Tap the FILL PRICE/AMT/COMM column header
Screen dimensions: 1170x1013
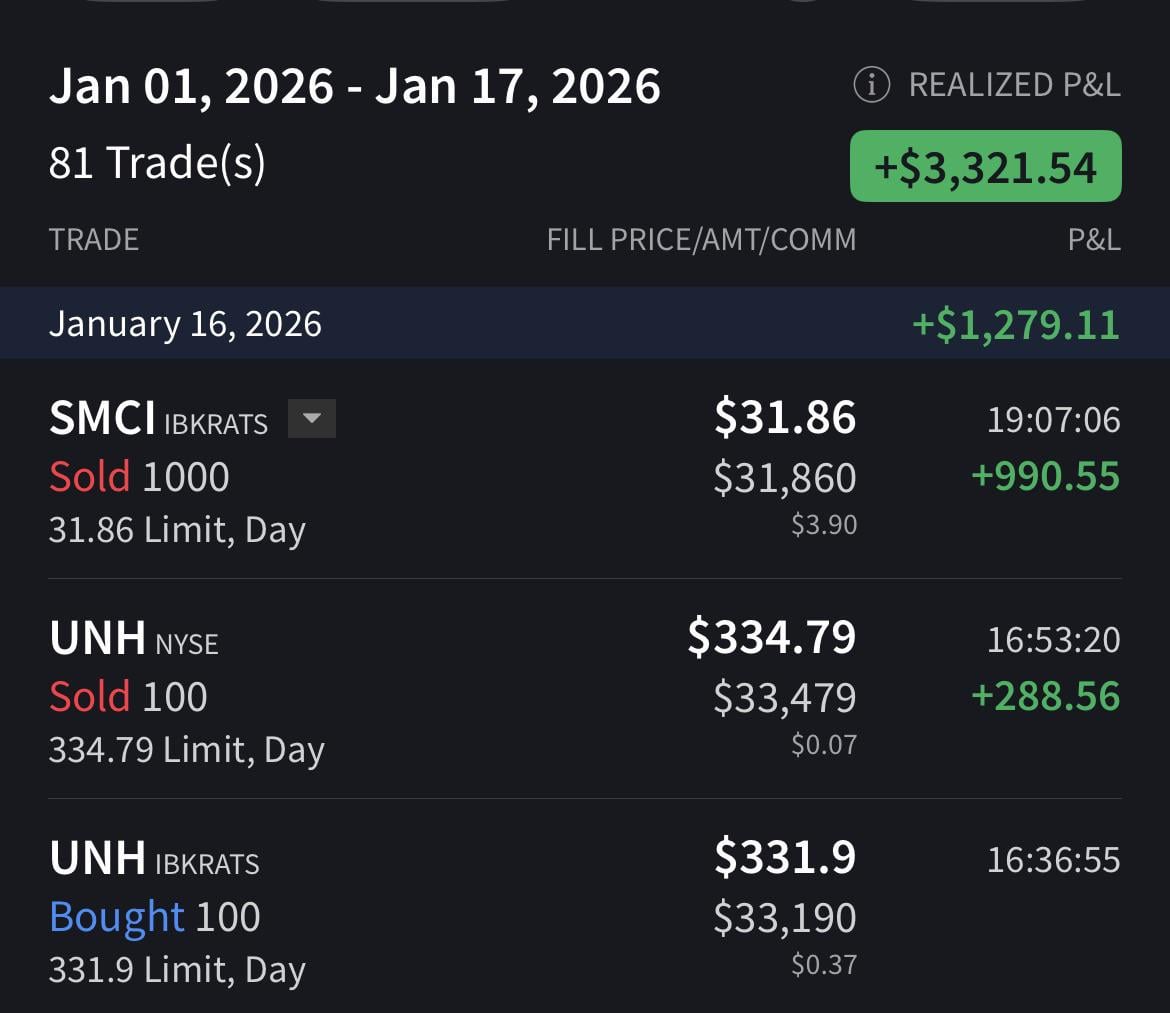pyautogui.click(x=701, y=240)
